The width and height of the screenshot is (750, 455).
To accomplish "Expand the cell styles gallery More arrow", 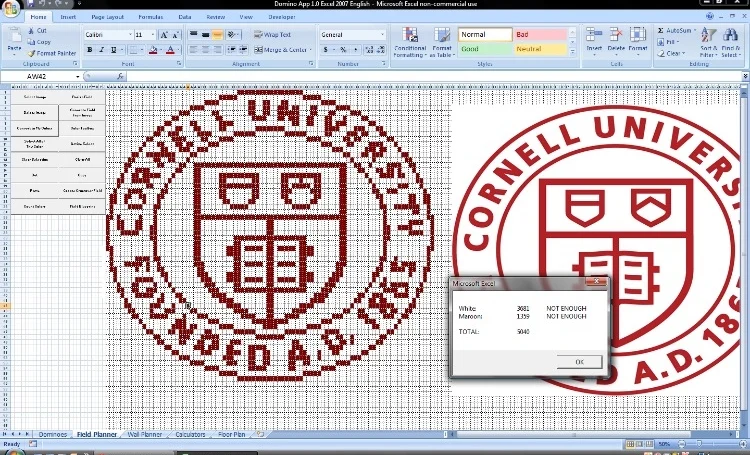I will click(573, 52).
